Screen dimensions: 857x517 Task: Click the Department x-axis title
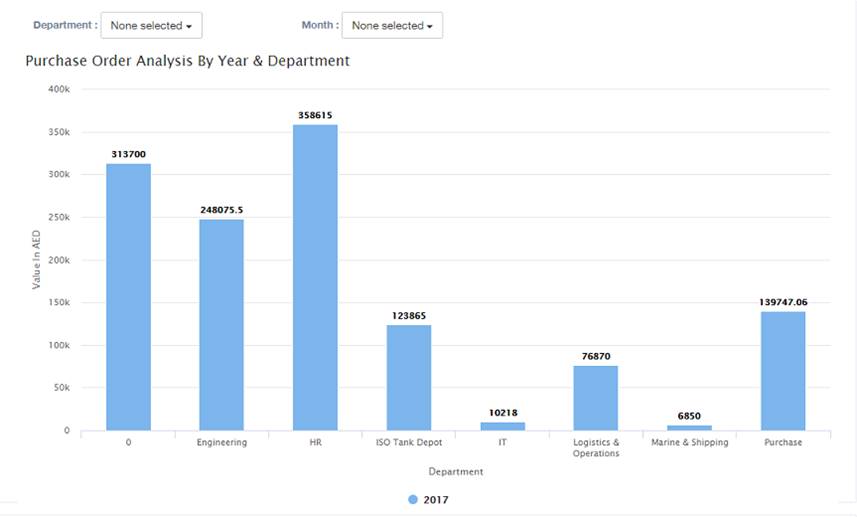[x=455, y=471]
